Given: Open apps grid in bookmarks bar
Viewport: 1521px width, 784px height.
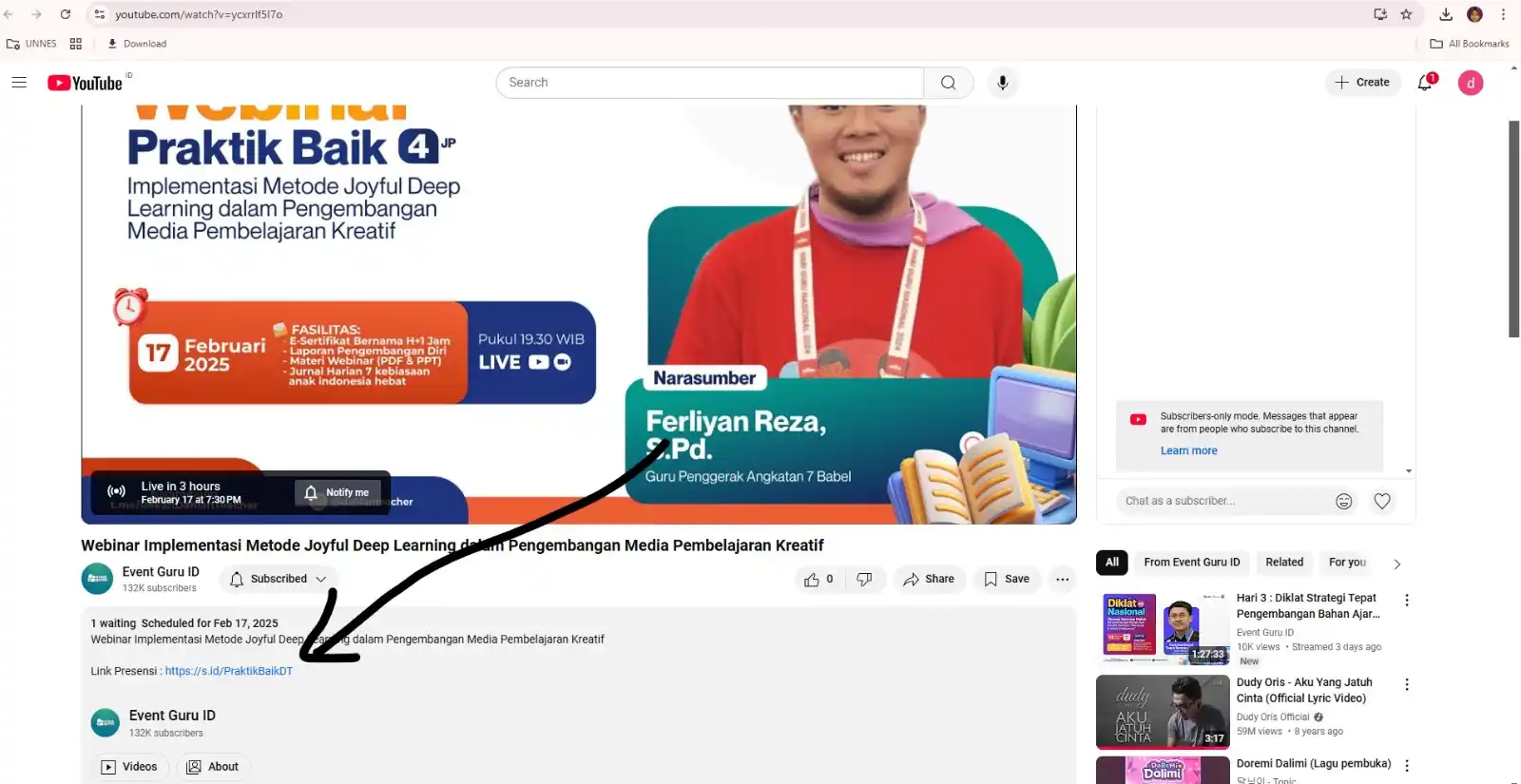Looking at the screenshot, I should [x=76, y=44].
